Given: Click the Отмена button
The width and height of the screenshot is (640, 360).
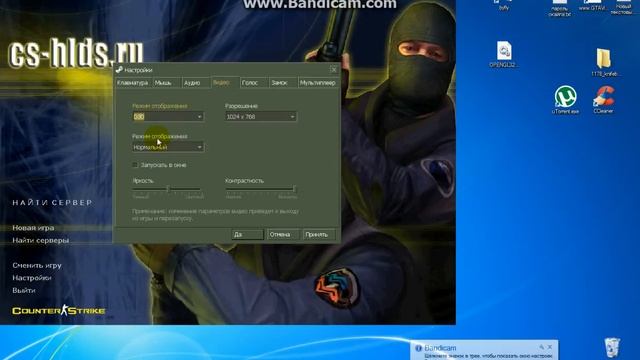Looking at the screenshot, I should tap(282, 234).
